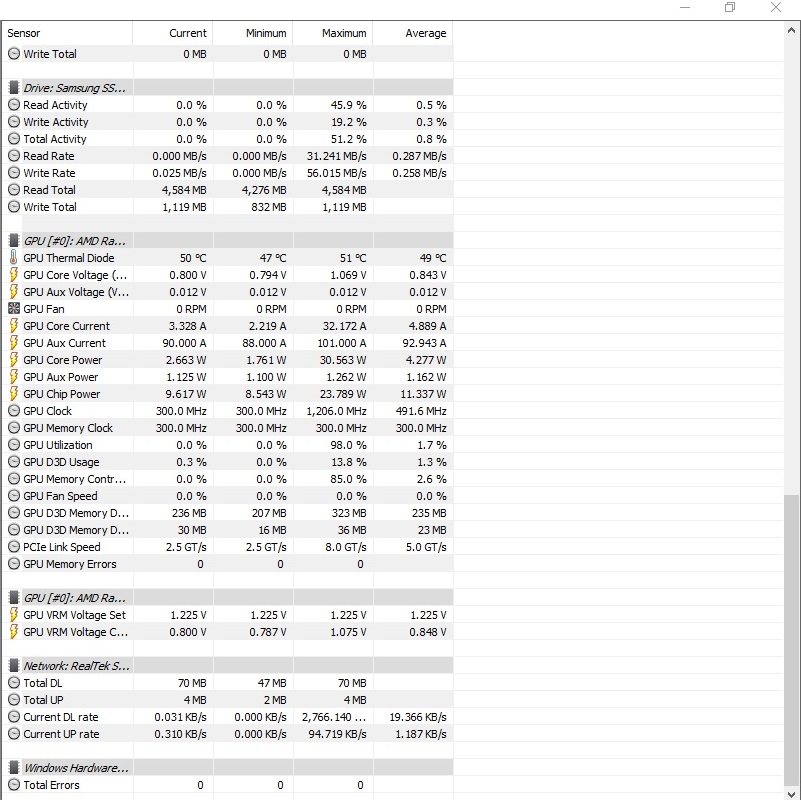Screen dimensions: 801x800
Task: Minimize the sensor window
Action: coord(685,7)
